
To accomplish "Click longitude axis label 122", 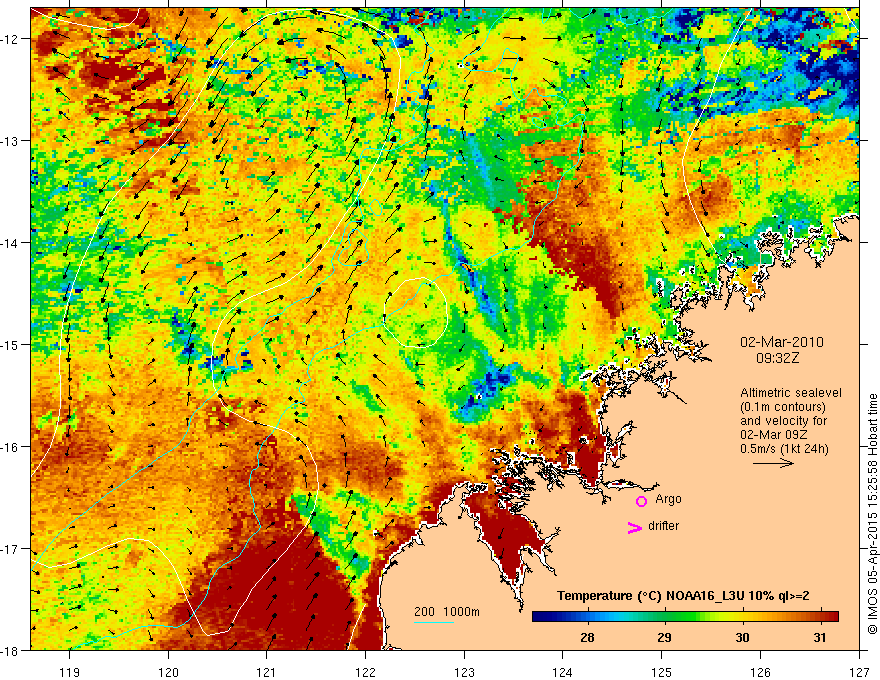I will [365, 672].
